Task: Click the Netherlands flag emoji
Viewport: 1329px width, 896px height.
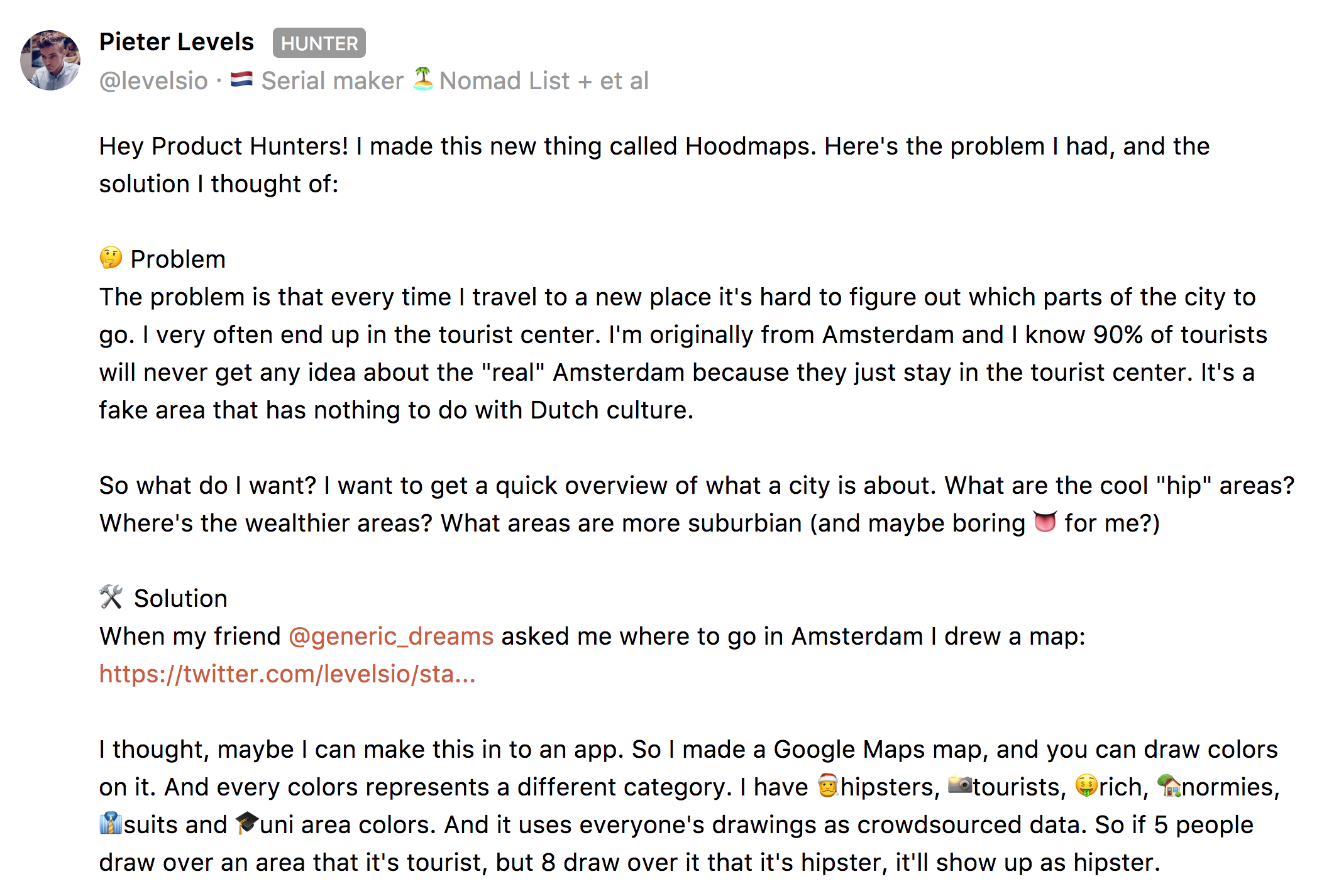Action: pyautogui.click(x=241, y=80)
